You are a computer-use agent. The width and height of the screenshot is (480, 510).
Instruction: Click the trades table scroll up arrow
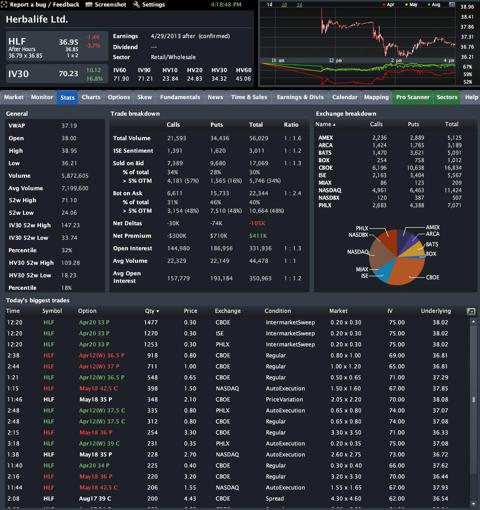[473, 322]
